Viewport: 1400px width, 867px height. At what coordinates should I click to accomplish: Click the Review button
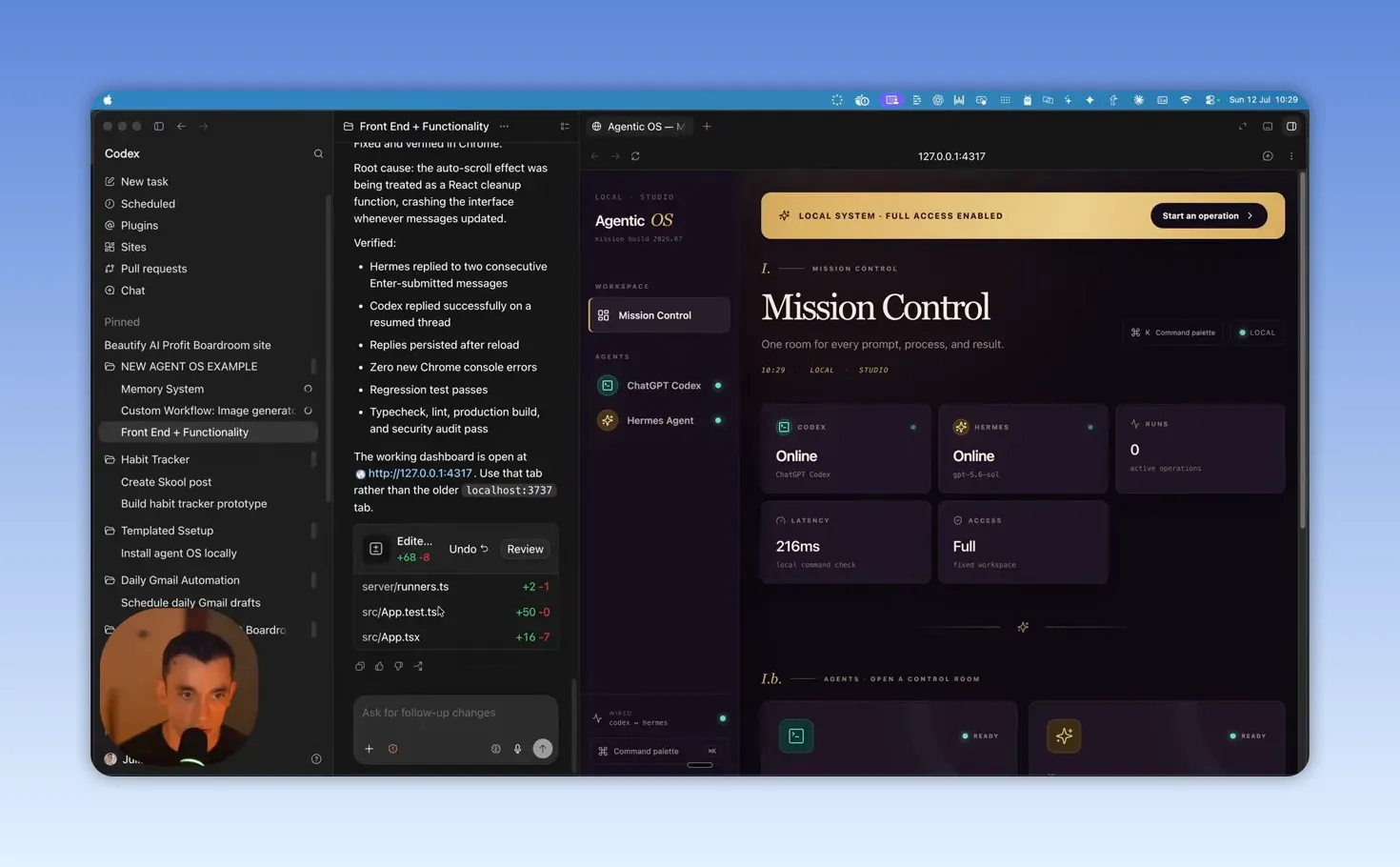pos(525,549)
